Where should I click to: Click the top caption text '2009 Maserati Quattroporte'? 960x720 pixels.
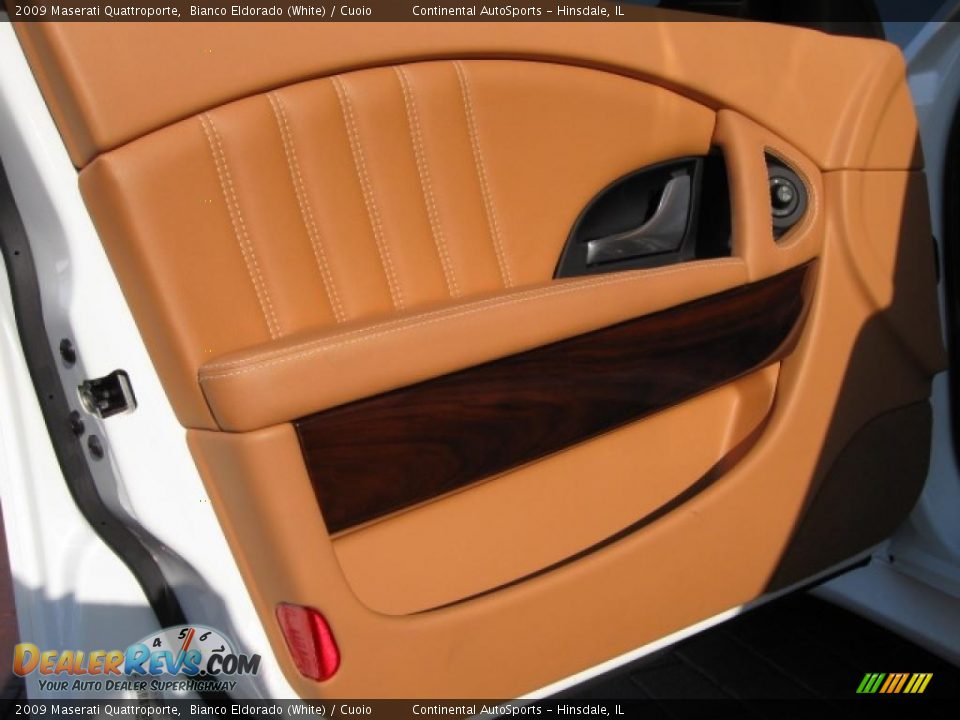97,10
